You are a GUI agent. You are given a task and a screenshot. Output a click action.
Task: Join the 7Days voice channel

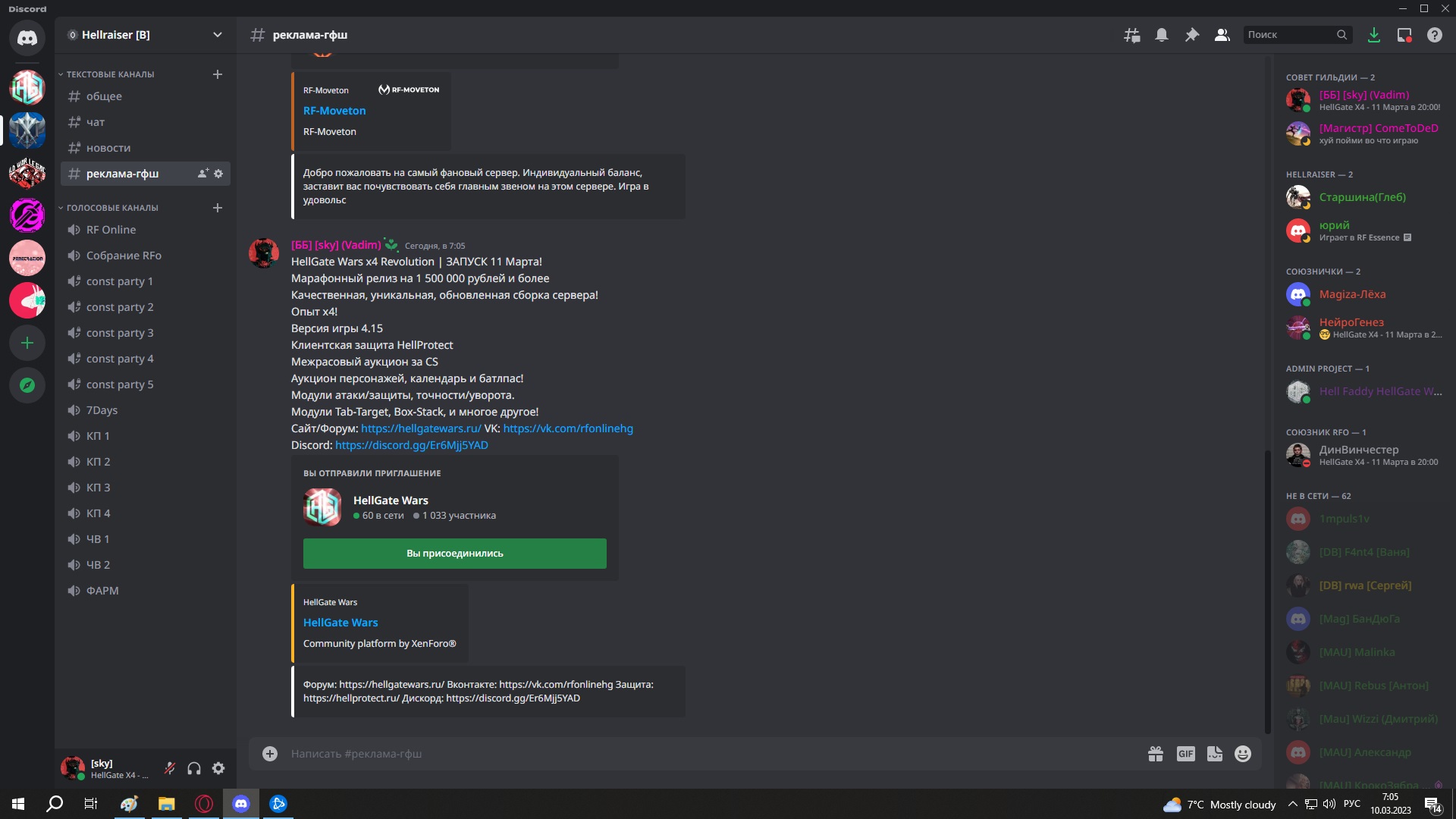tap(146, 410)
